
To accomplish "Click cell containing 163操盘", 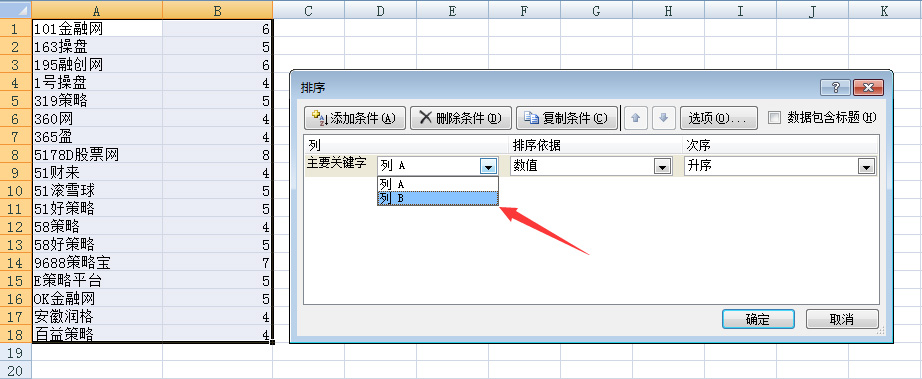I will [x=97, y=46].
